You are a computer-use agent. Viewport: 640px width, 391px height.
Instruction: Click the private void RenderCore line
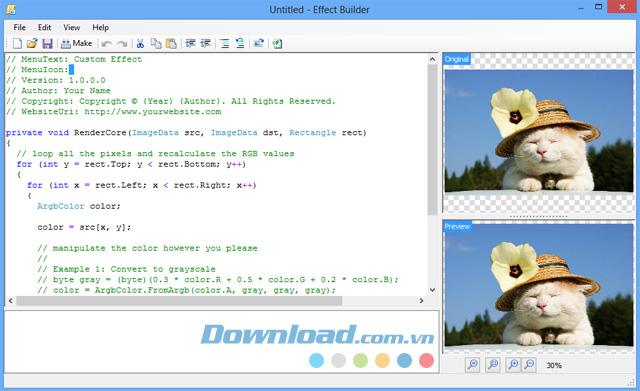tap(186, 133)
